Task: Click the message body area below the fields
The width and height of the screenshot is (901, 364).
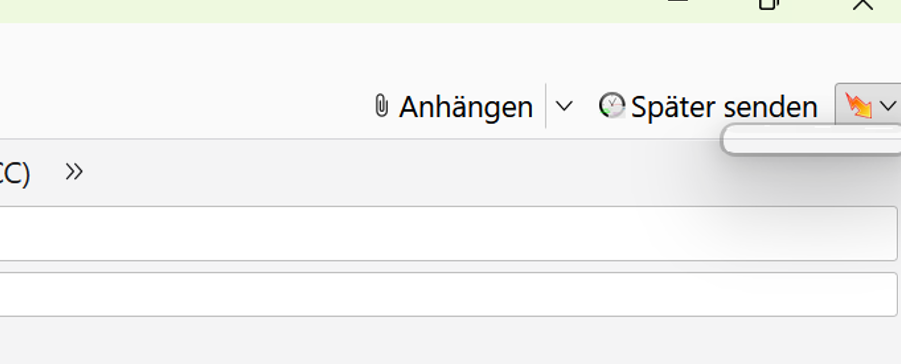Action: 450,342
